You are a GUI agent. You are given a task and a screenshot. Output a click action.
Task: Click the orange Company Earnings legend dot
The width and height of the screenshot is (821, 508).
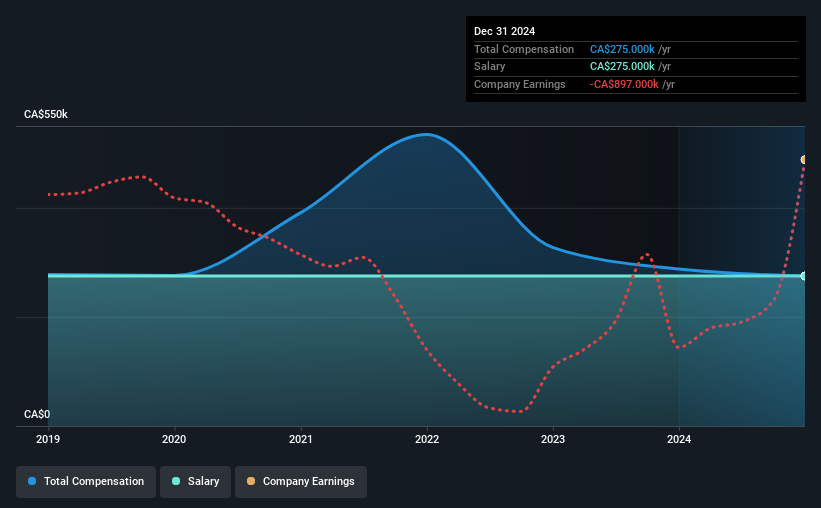tap(251, 481)
